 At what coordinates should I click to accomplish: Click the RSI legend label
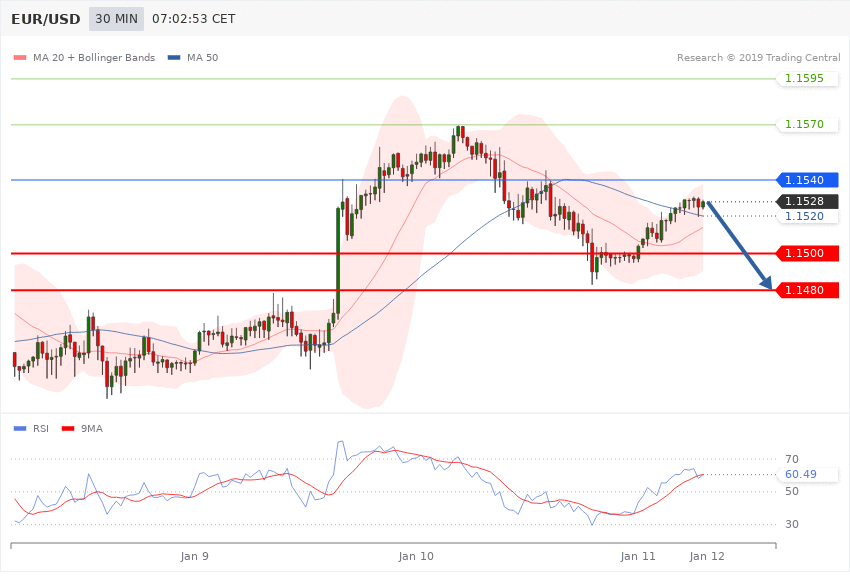(41, 429)
